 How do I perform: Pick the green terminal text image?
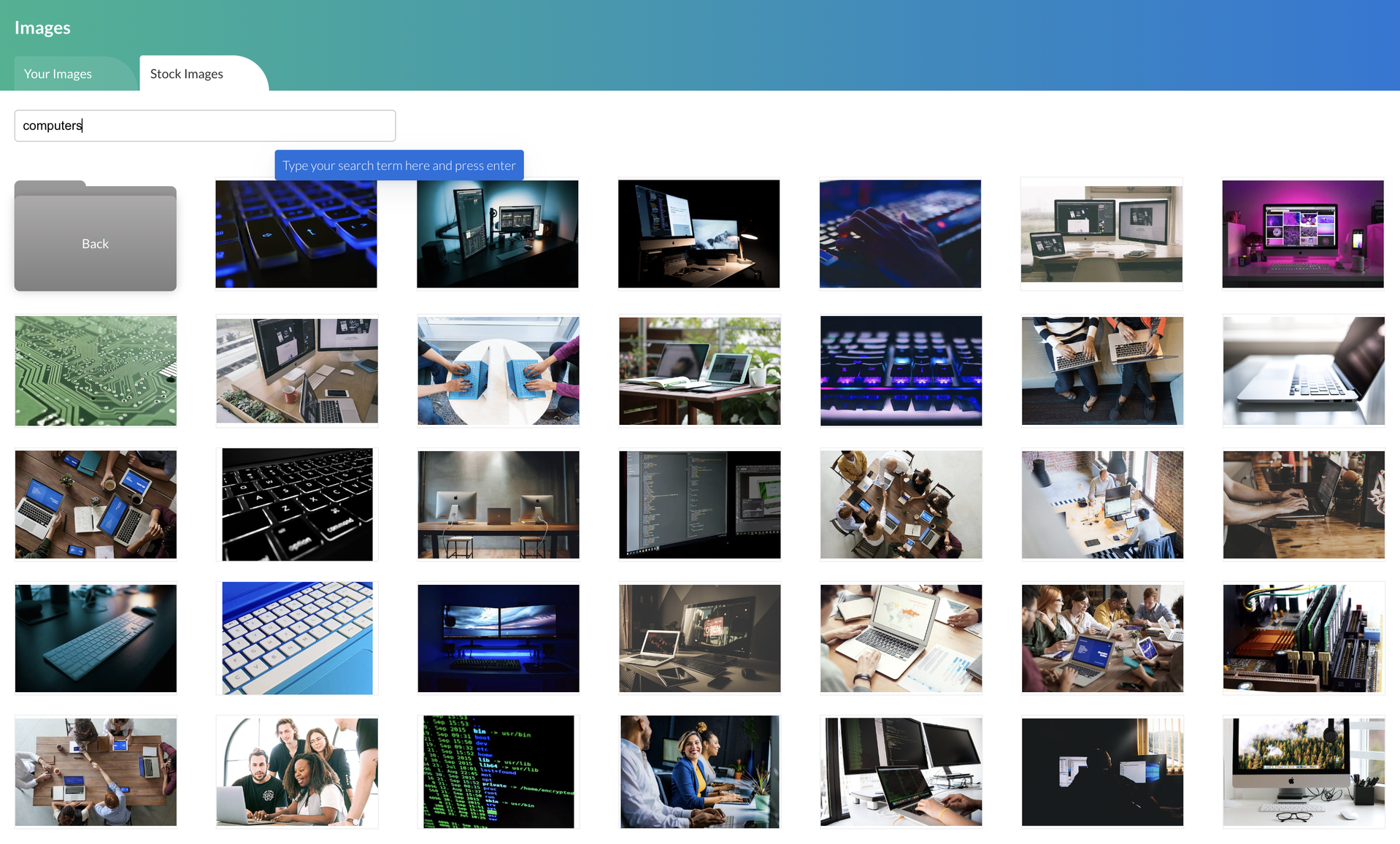tap(498, 772)
